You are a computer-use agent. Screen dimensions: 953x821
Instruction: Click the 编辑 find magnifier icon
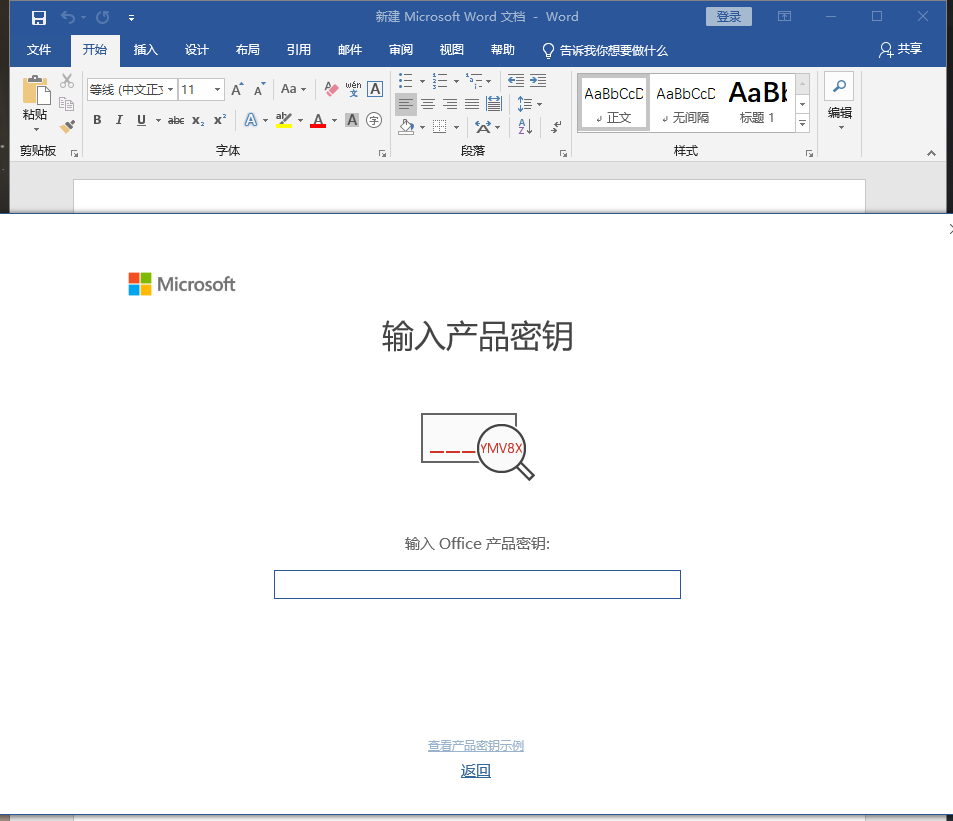tap(839, 86)
